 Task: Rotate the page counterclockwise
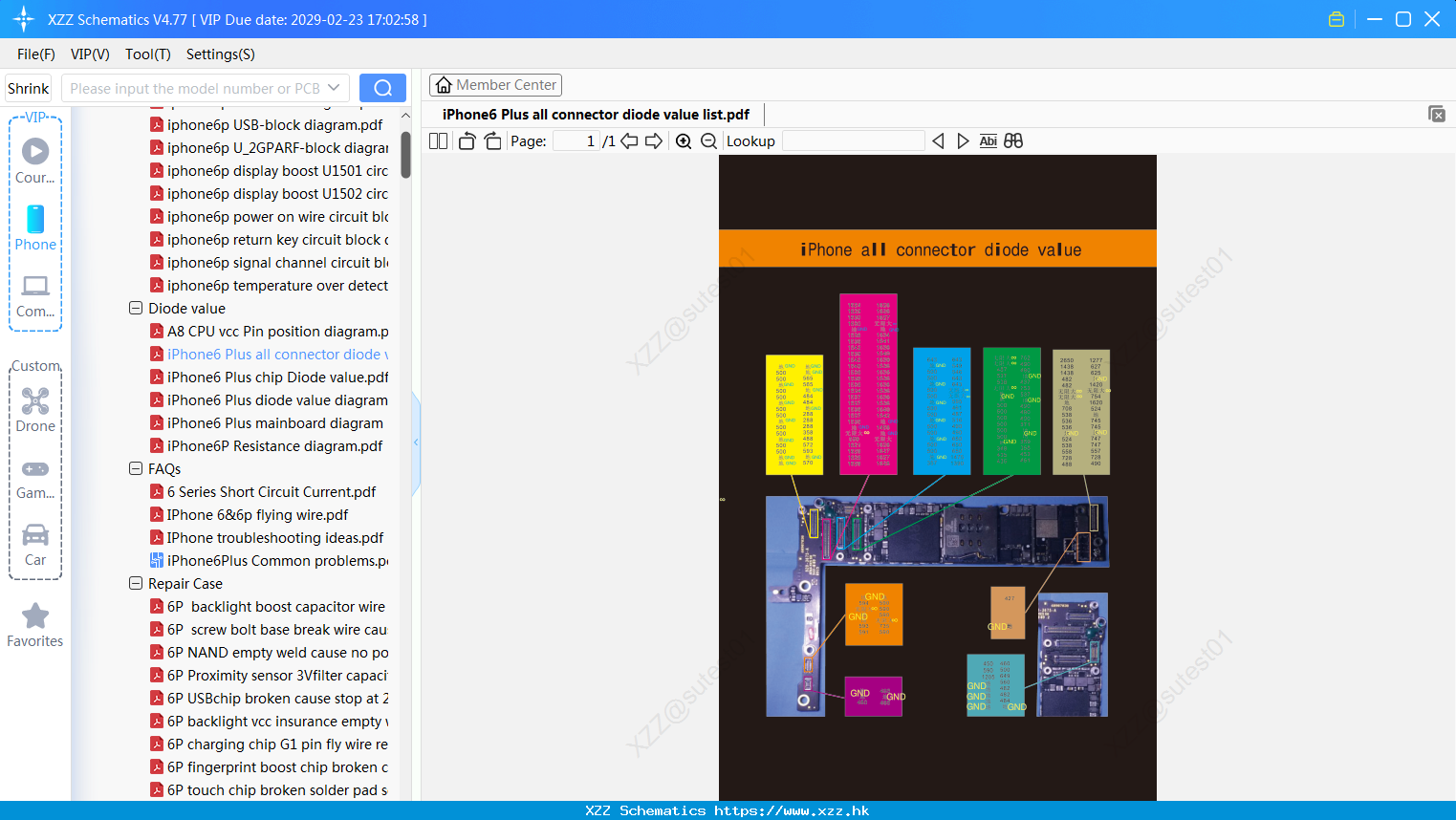tap(467, 141)
